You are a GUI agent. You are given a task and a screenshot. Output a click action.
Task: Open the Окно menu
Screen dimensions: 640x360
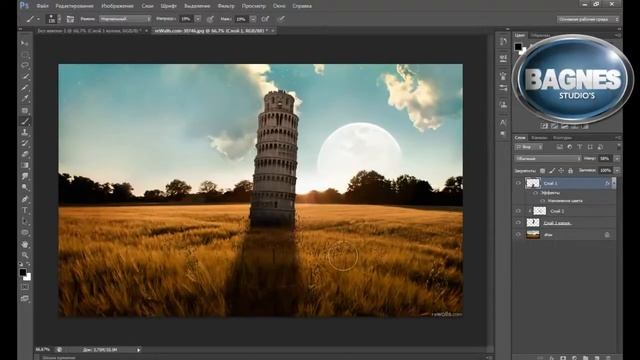click(x=279, y=6)
